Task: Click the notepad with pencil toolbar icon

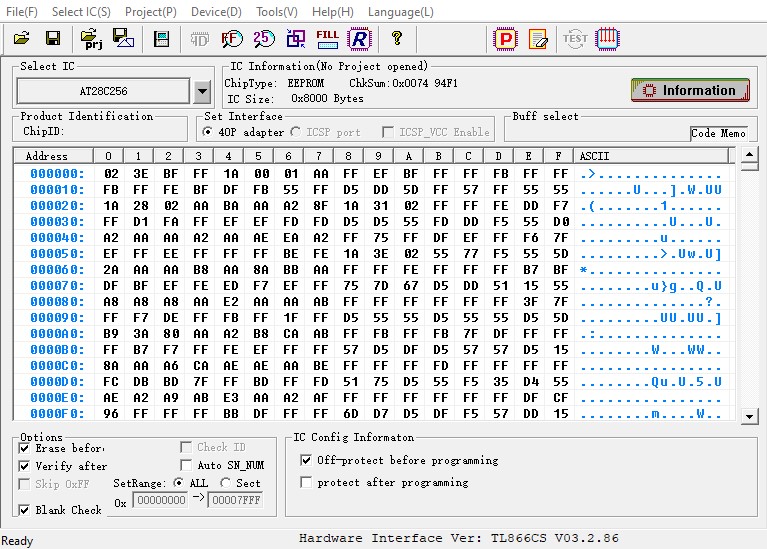Action: click(538, 39)
